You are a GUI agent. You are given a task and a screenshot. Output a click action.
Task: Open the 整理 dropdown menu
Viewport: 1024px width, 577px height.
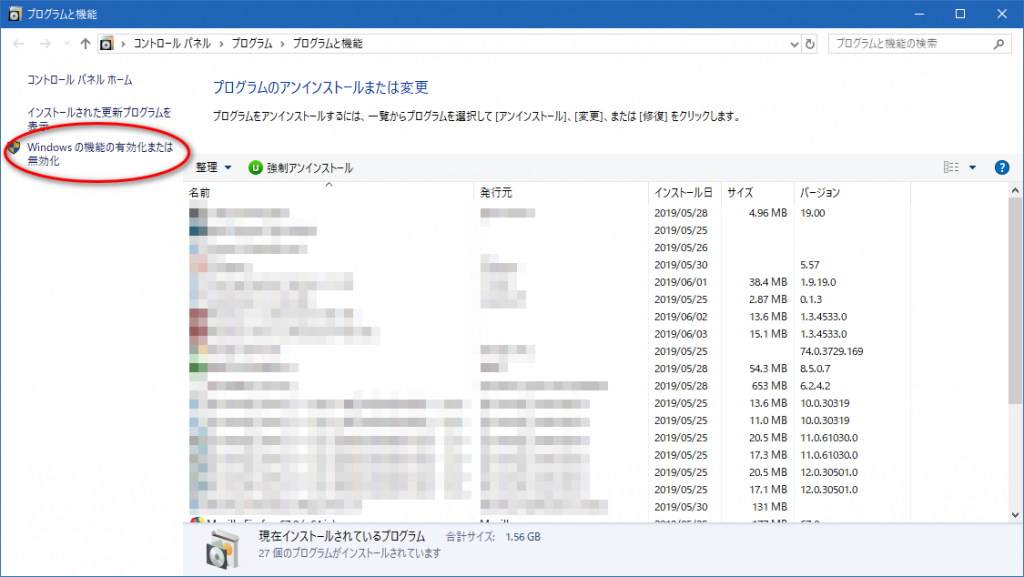tap(213, 168)
